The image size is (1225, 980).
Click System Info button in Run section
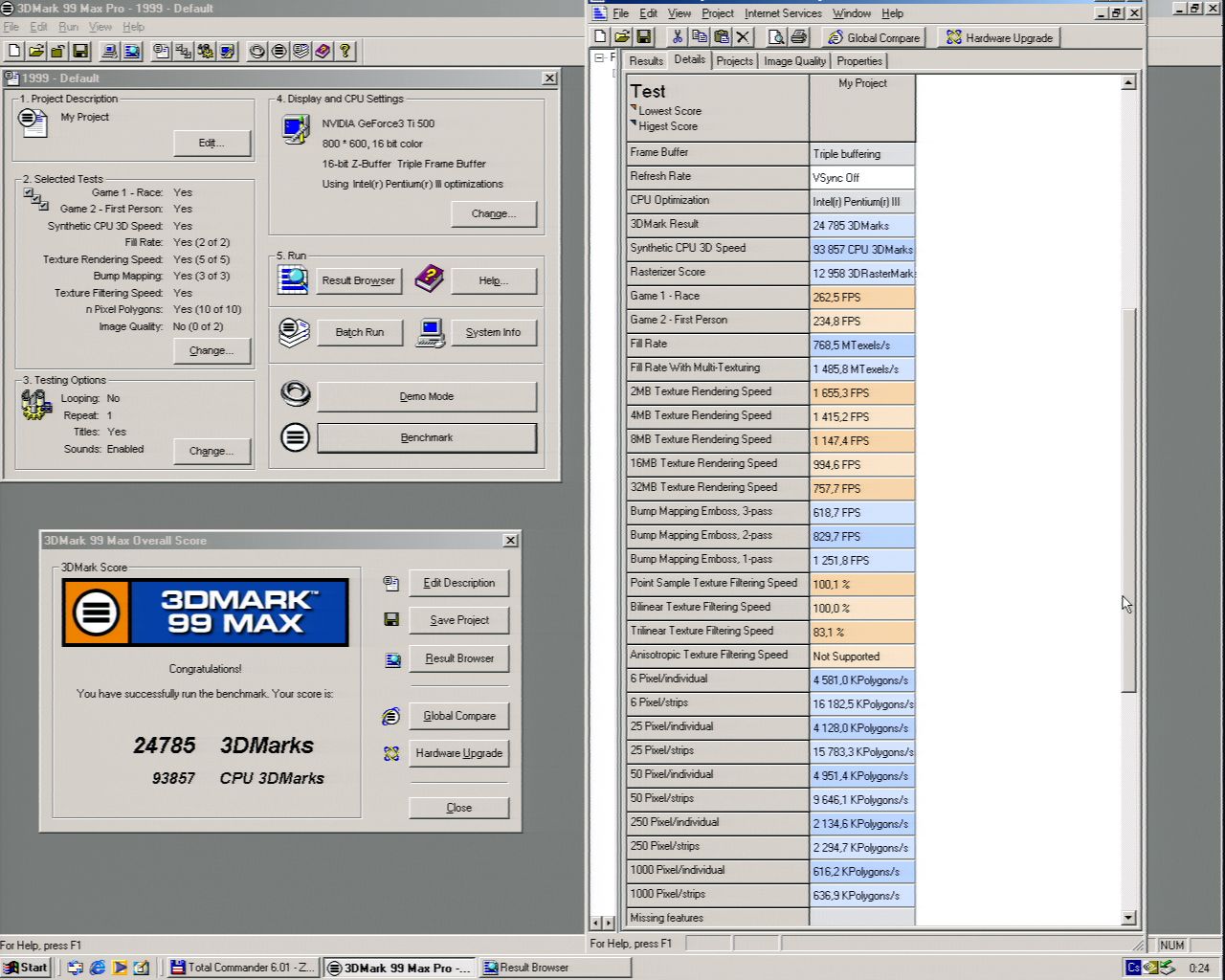click(494, 332)
